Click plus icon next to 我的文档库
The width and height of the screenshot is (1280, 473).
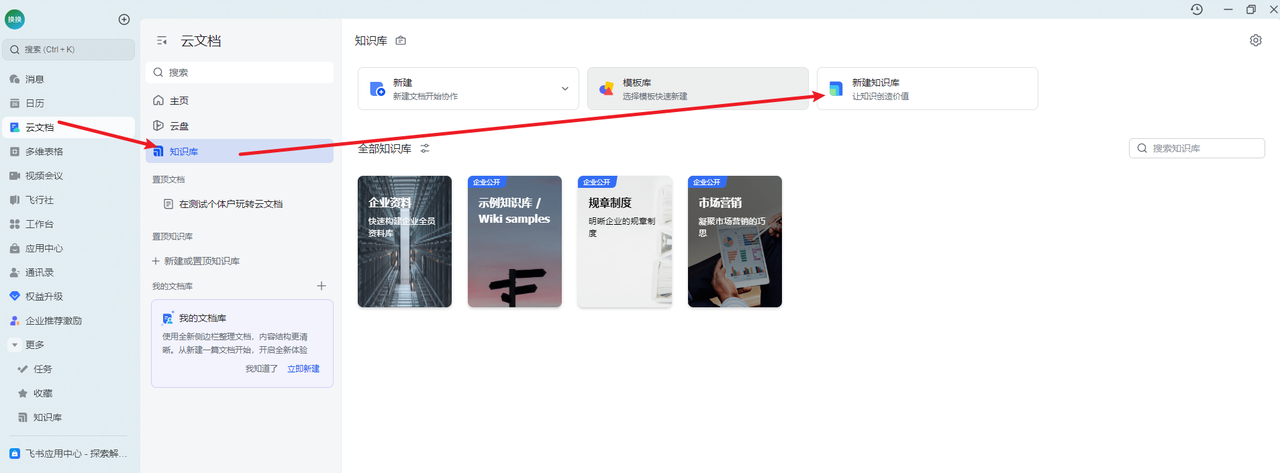(x=322, y=286)
